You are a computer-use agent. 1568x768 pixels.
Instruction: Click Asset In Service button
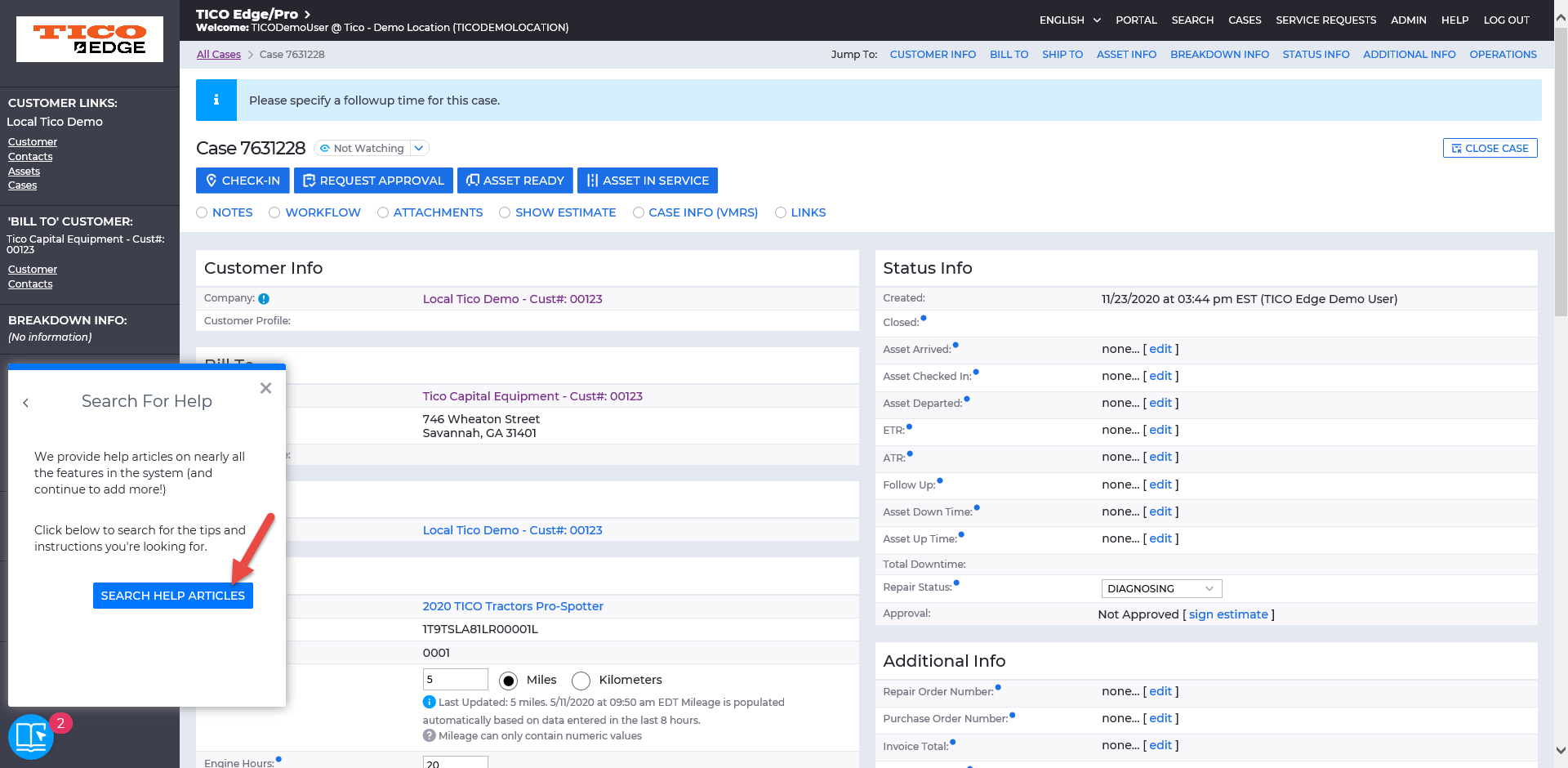tap(648, 181)
